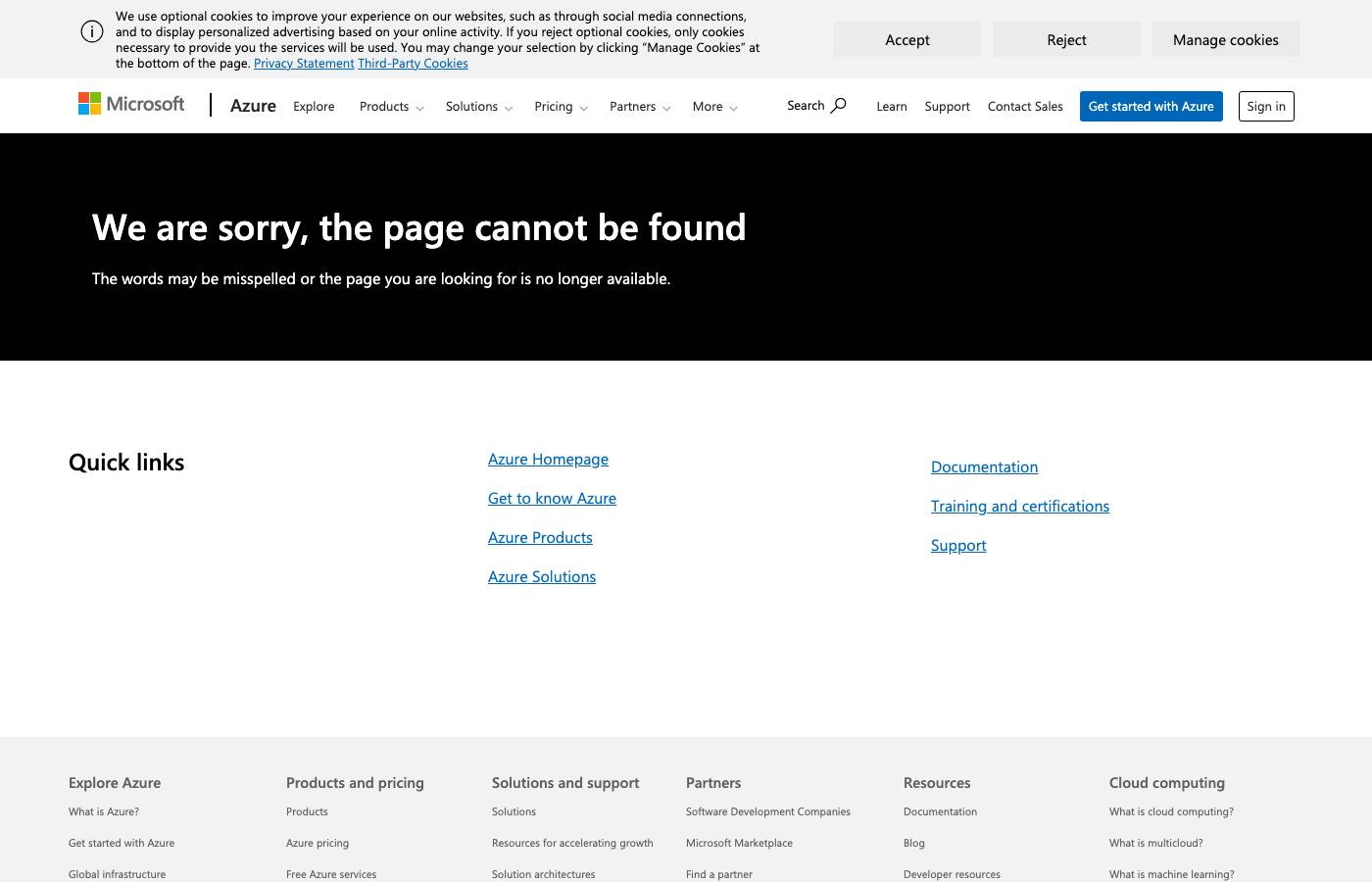1372x882 pixels.
Task: Reject optional cookies
Action: click(1066, 39)
